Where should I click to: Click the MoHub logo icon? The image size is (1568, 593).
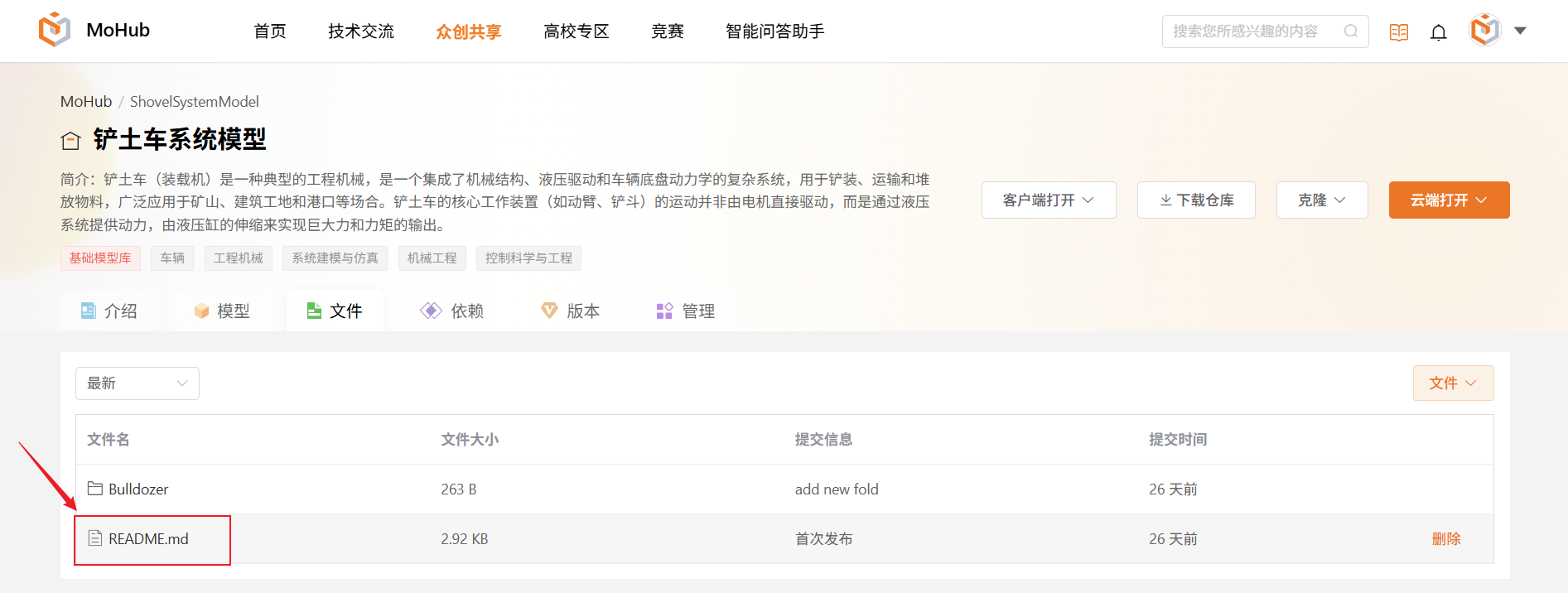tap(55, 30)
